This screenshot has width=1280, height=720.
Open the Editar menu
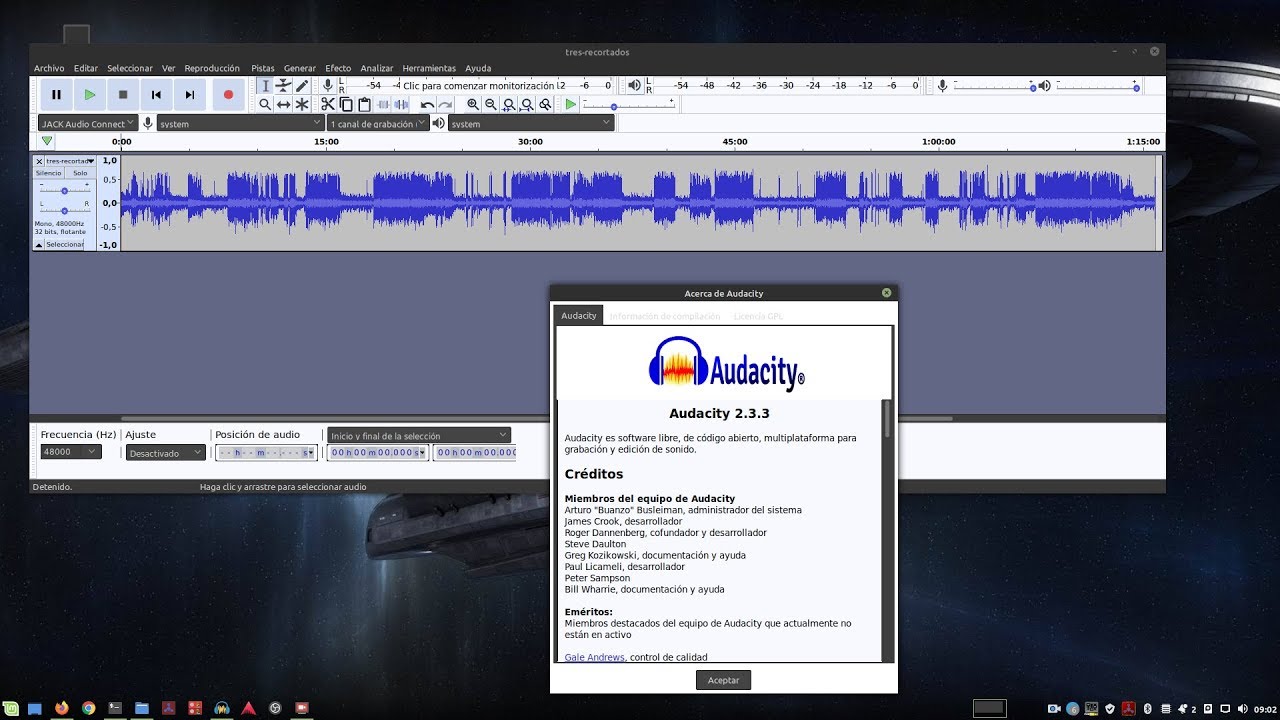pyautogui.click(x=86, y=68)
